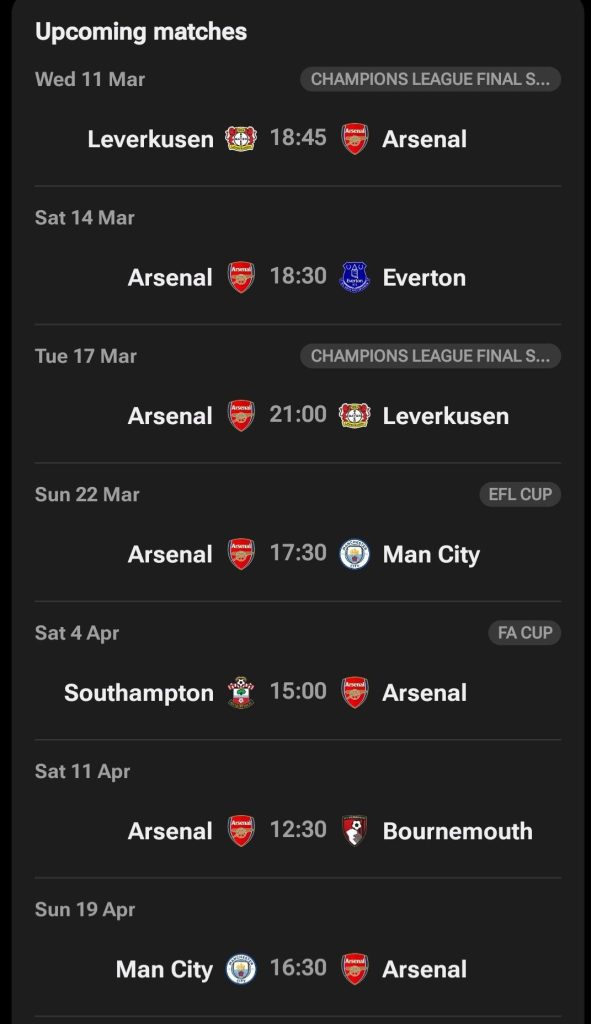Open the FA CUP competition badge
The image size is (591, 1024).
(525, 632)
